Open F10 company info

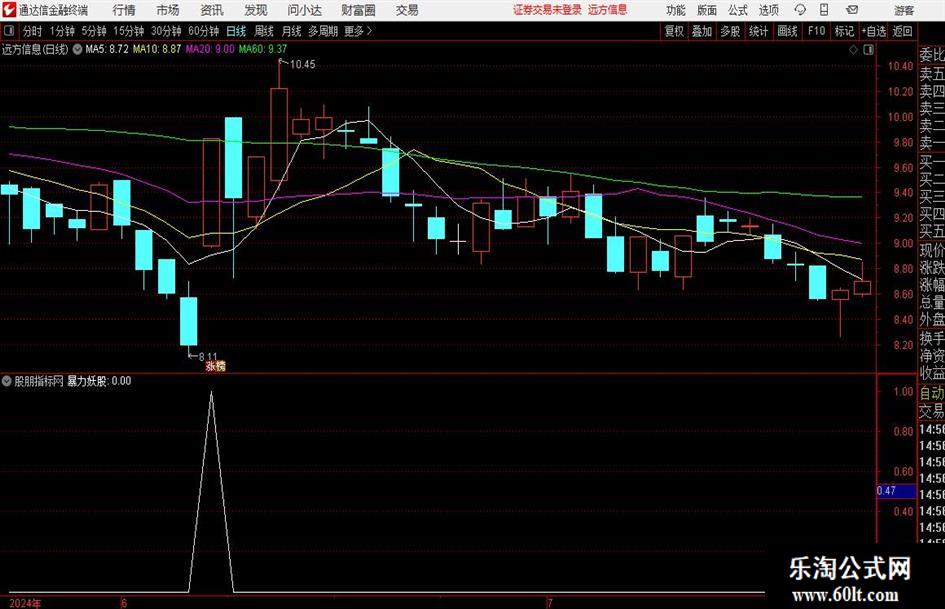tap(817, 31)
